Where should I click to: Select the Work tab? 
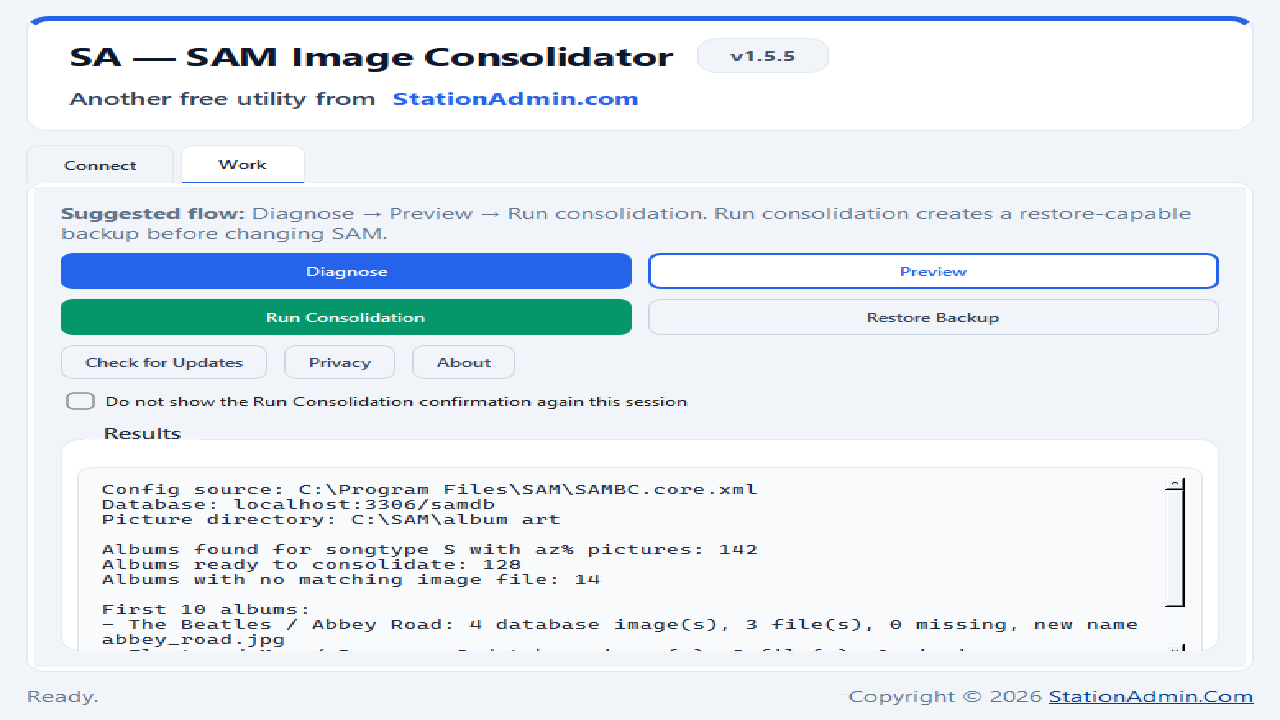point(243,164)
